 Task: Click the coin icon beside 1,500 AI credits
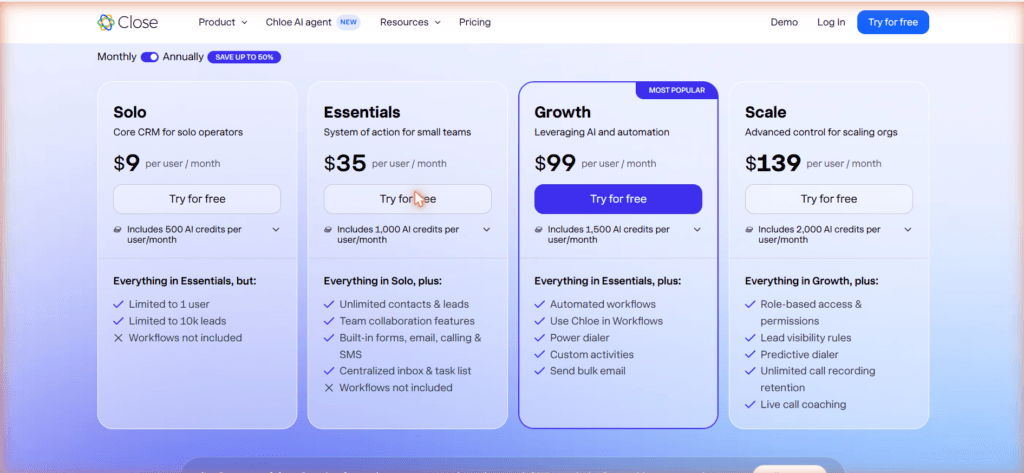539,230
